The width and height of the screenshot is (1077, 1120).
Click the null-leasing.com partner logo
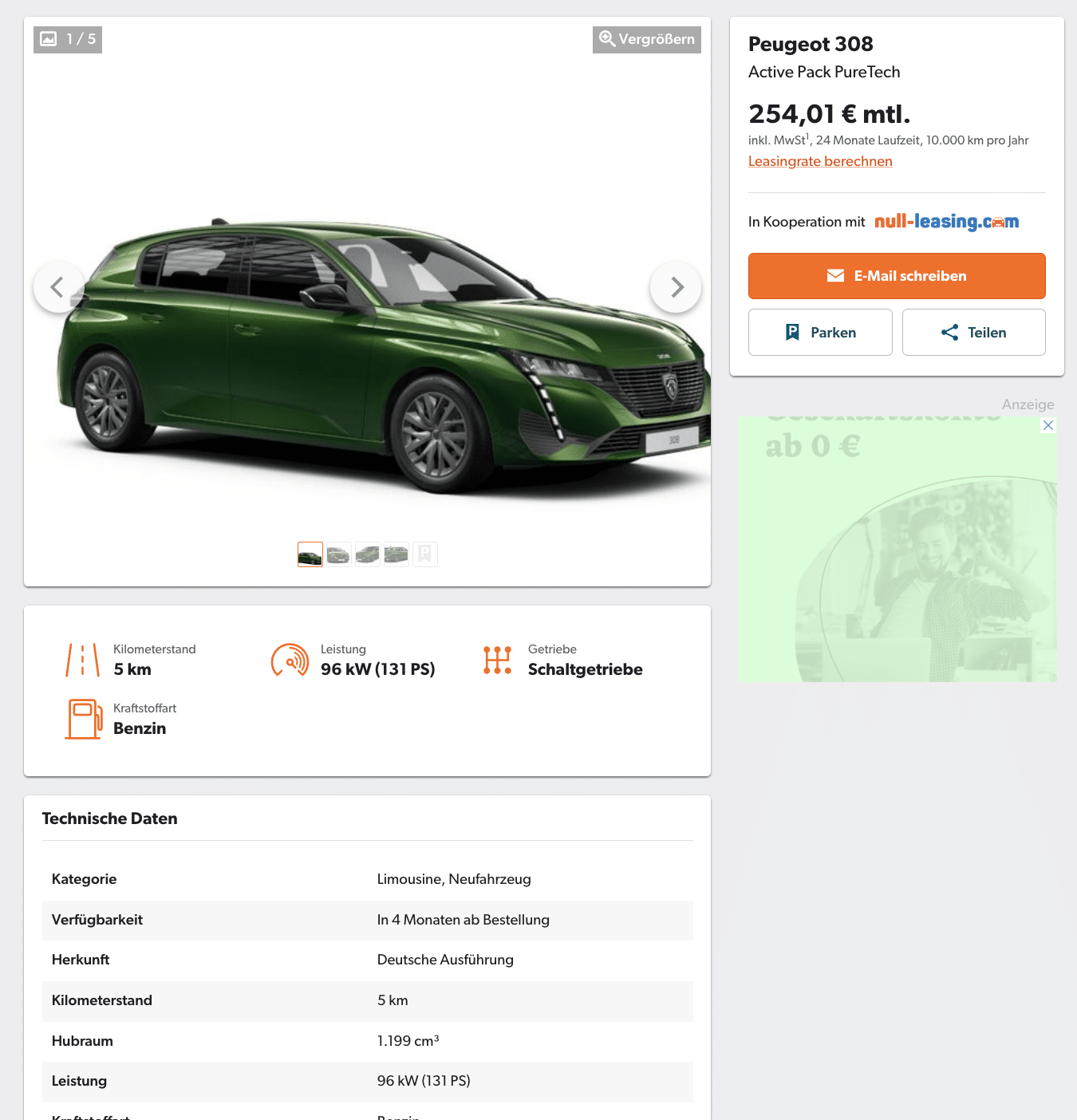[x=947, y=222]
